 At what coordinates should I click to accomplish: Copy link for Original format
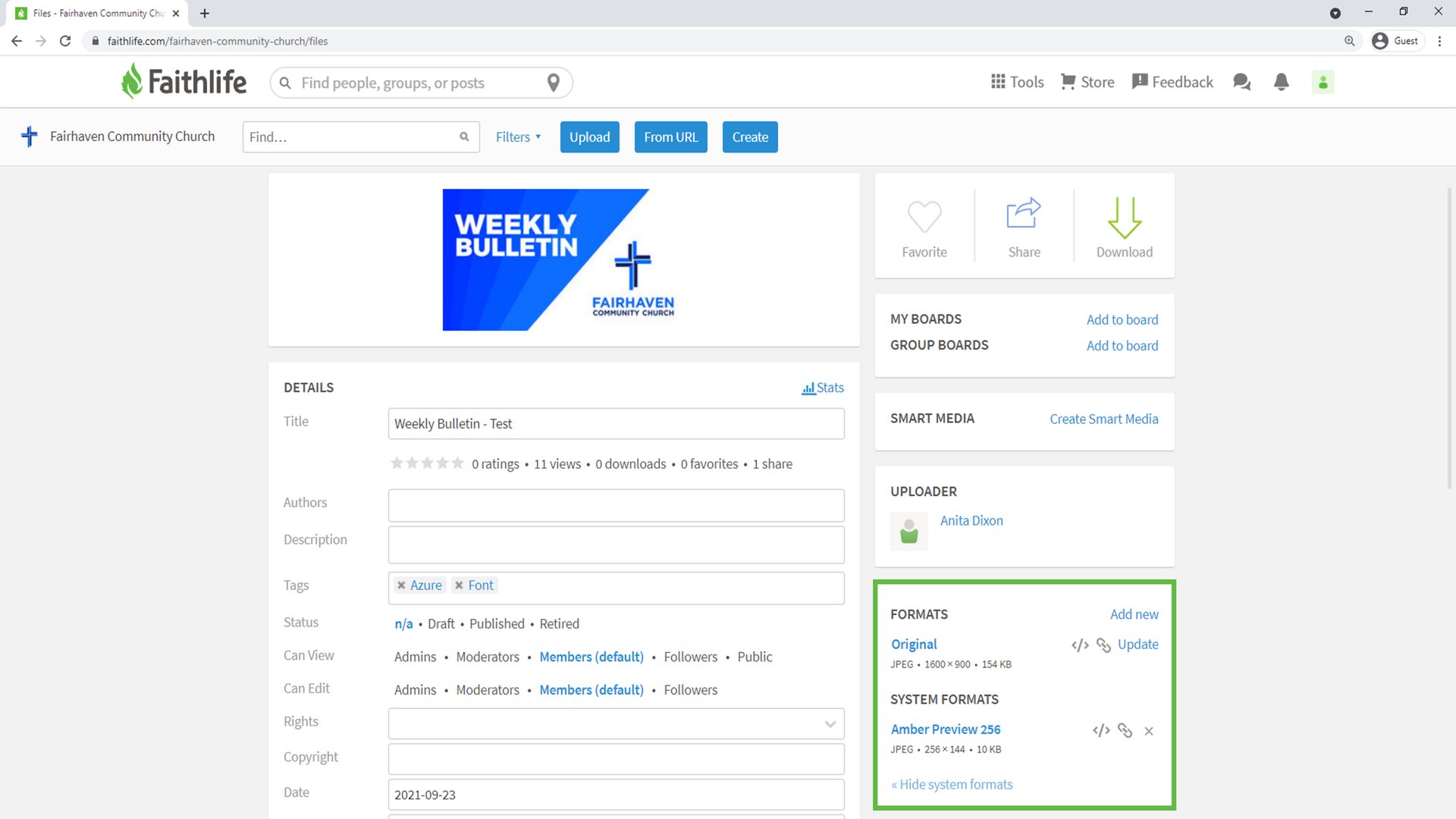tap(1103, 645)
